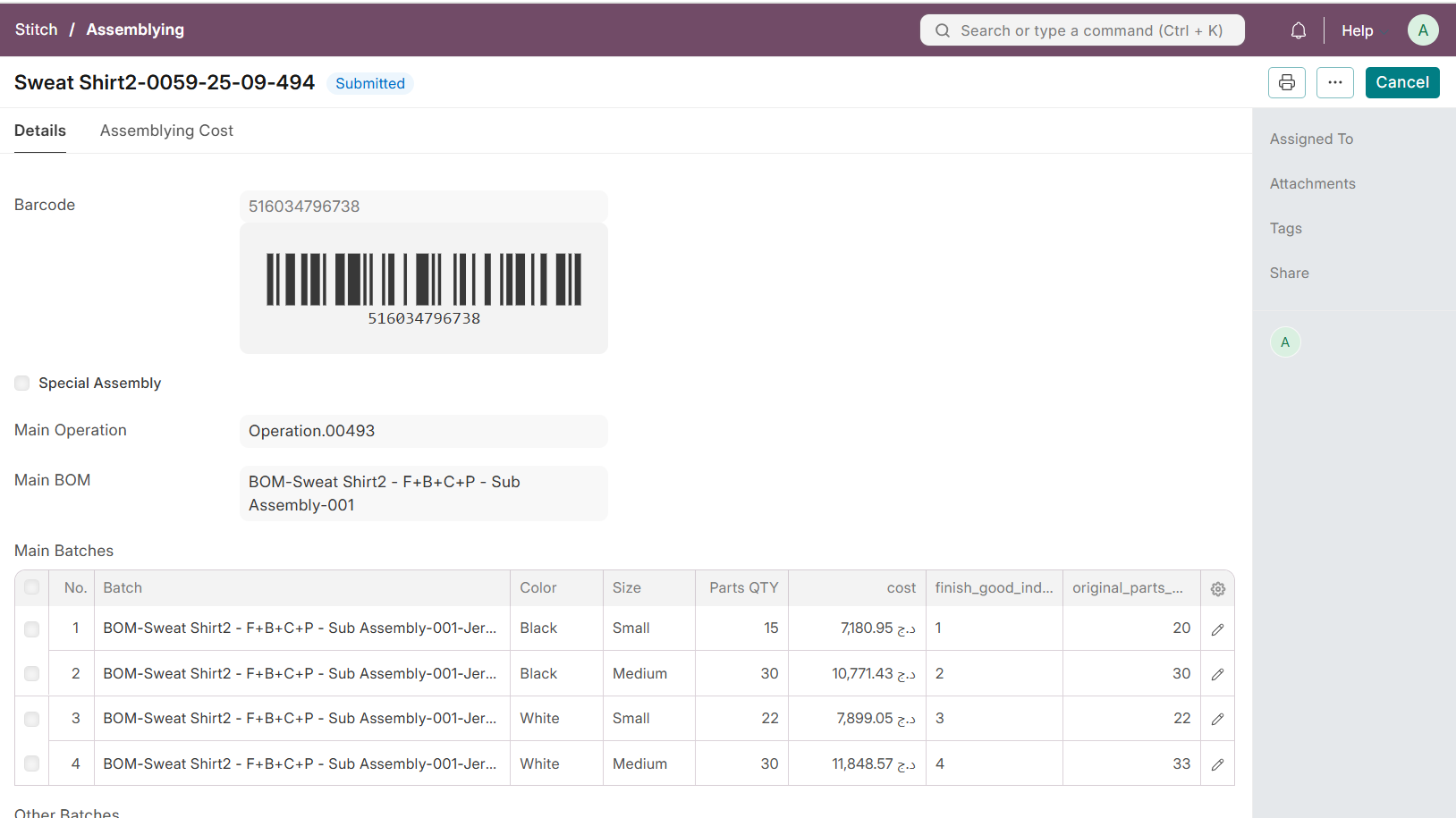Click the Medium size cell in row 2
Screen dimensions: 1456x818
[x=649, y=673]
